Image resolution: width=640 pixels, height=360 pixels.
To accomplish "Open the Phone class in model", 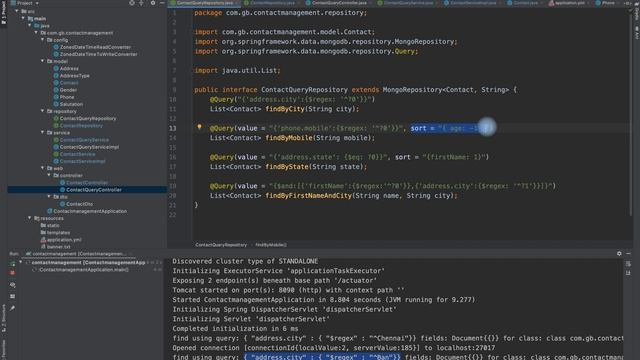I will (67, 97).
